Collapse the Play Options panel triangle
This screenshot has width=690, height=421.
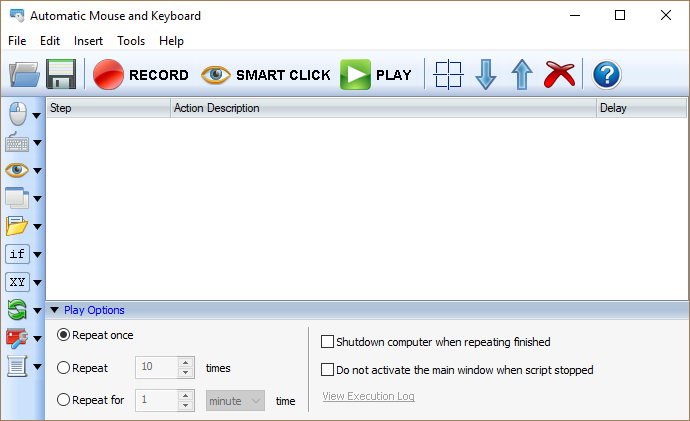tap(55, 310)
